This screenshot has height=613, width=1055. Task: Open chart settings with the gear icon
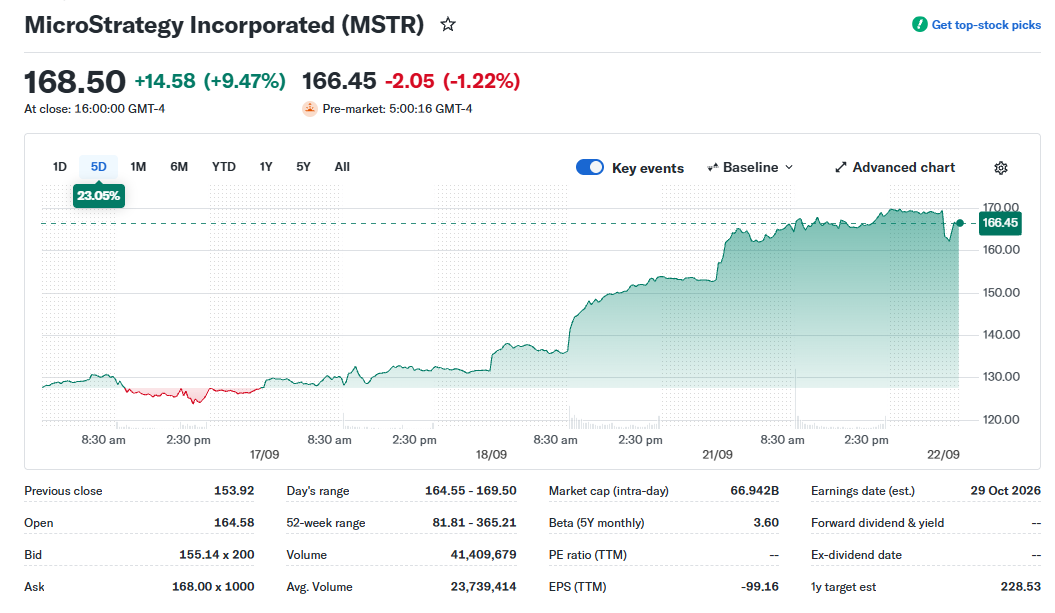click(x=1001, y=168)
